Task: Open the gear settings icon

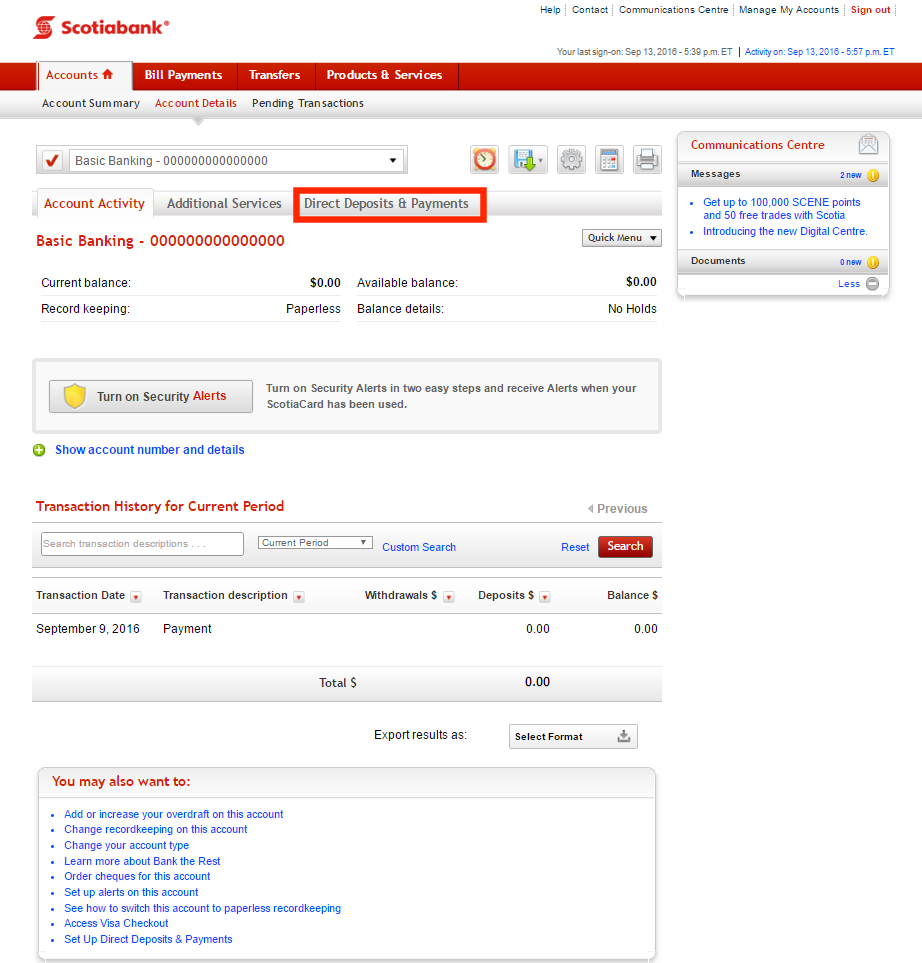Action: click(571, 160)
